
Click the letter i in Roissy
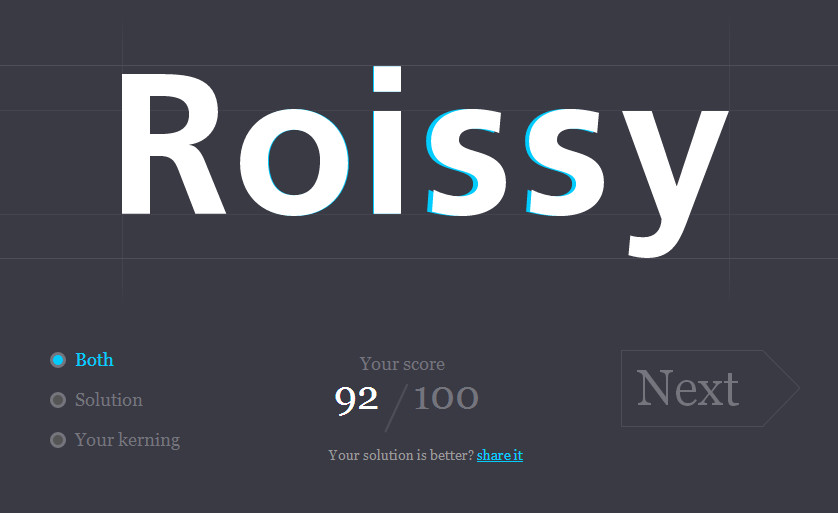point(387,140)
